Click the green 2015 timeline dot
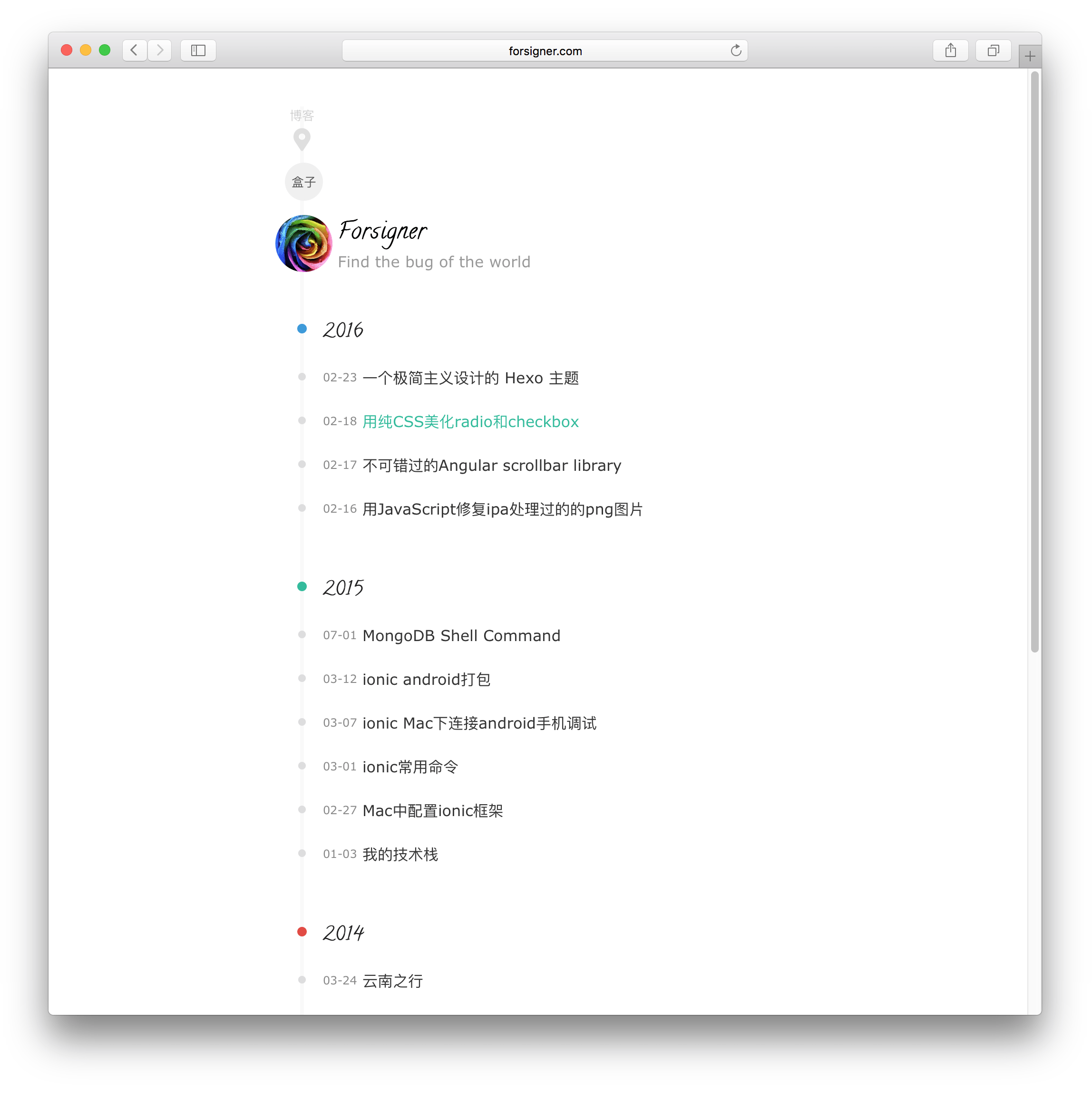 [x=302, y=586]
